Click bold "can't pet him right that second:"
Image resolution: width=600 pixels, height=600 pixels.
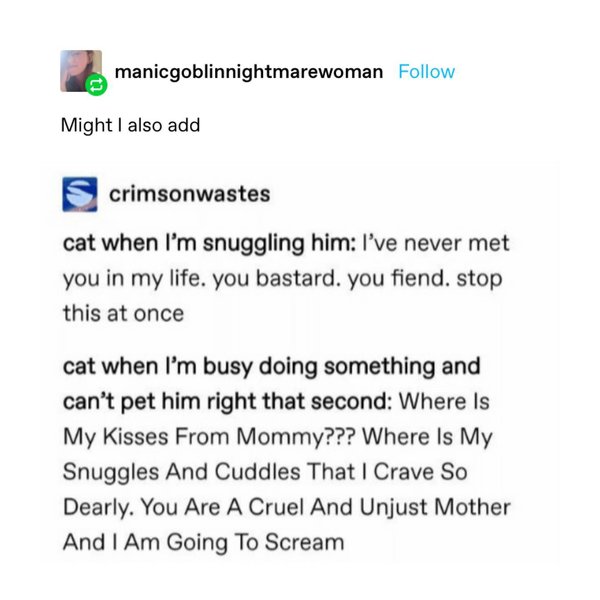coord(227,402)
